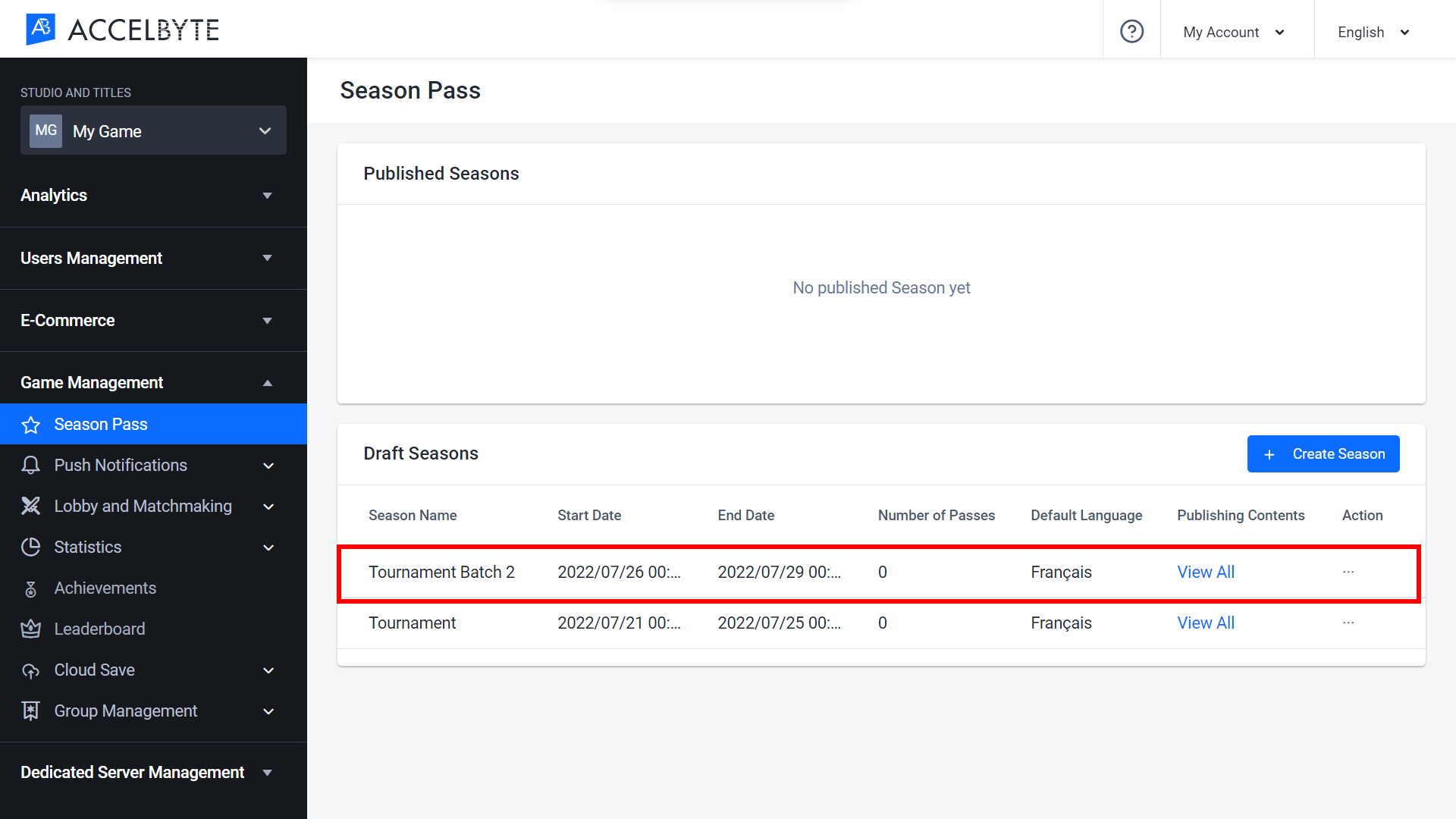Click the action ellipsis for Tournament Batch 2
The height and width of the screenshot is (819, 1456).
1348,572
